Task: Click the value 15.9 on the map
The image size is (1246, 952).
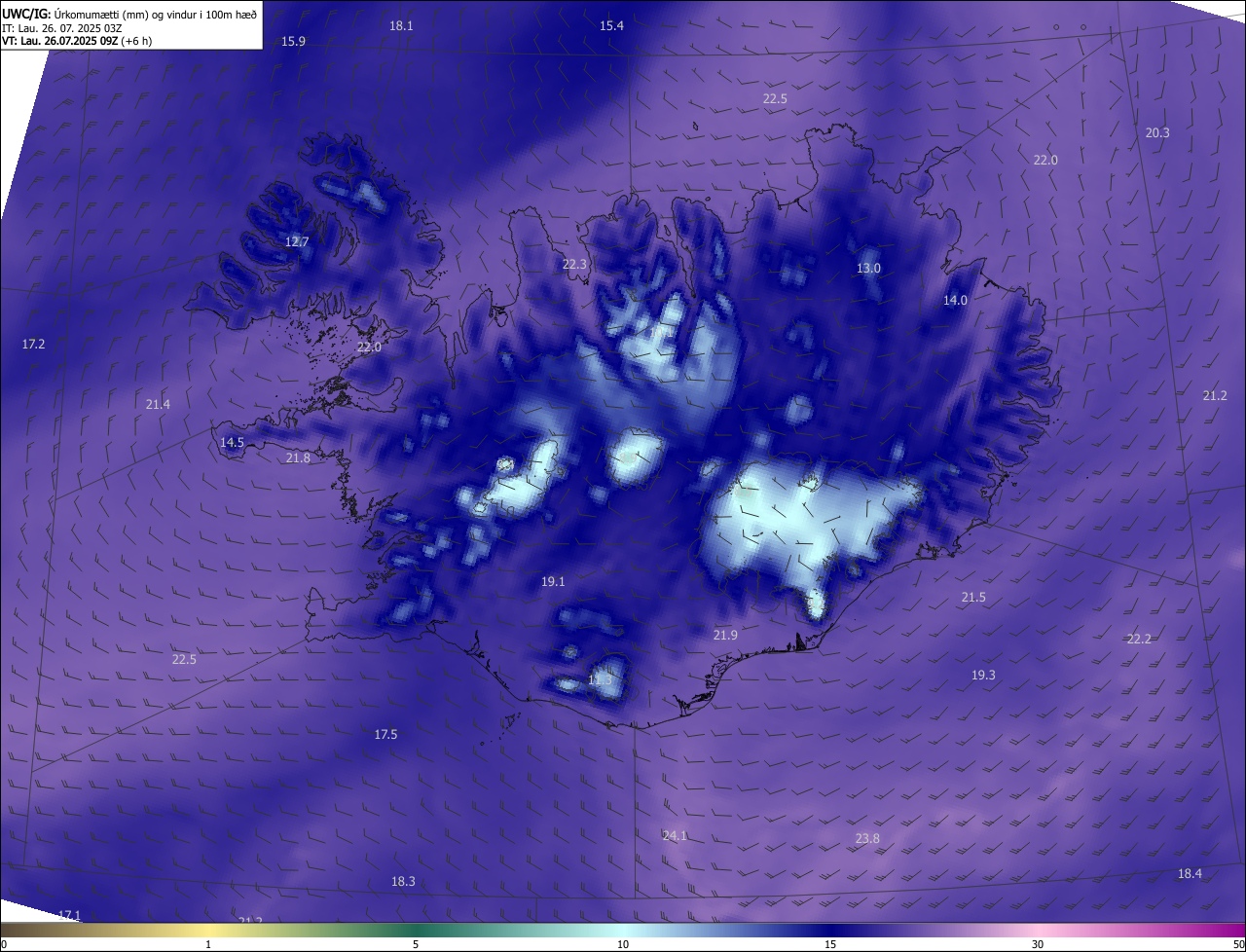Action: click(x=293, y=41)
